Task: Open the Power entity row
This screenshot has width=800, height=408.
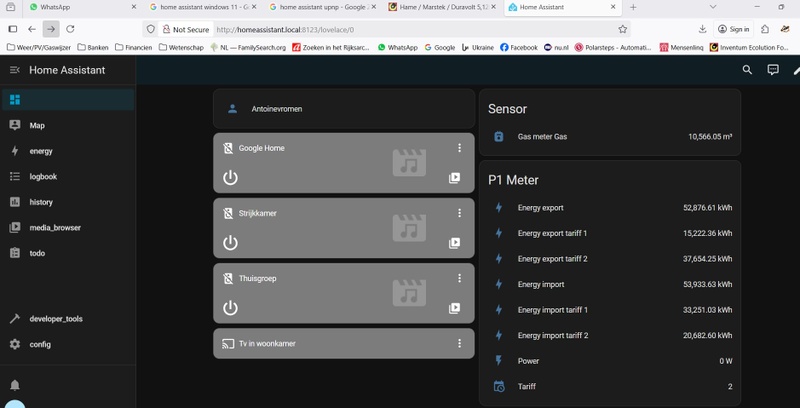Action: click(x=610, y=361)
